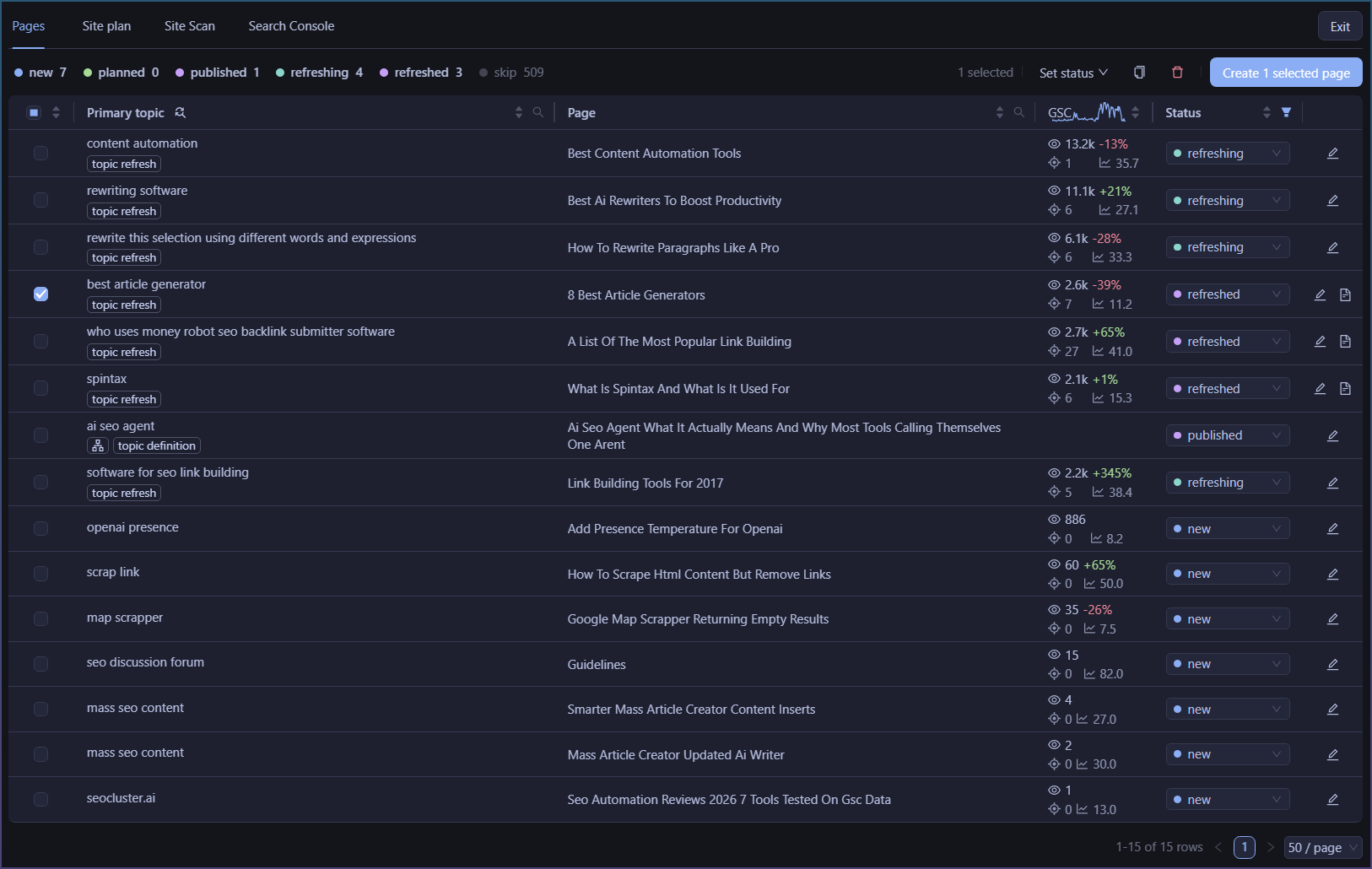This screenshot has width=1372, height=869.
Task: Change status of 8 Best Article Generators
Action: (x=1228, y=294)
